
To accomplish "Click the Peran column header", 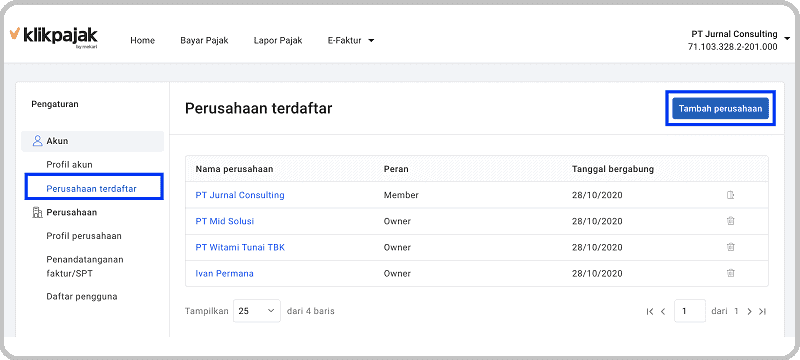I will [x=396, y=169].
